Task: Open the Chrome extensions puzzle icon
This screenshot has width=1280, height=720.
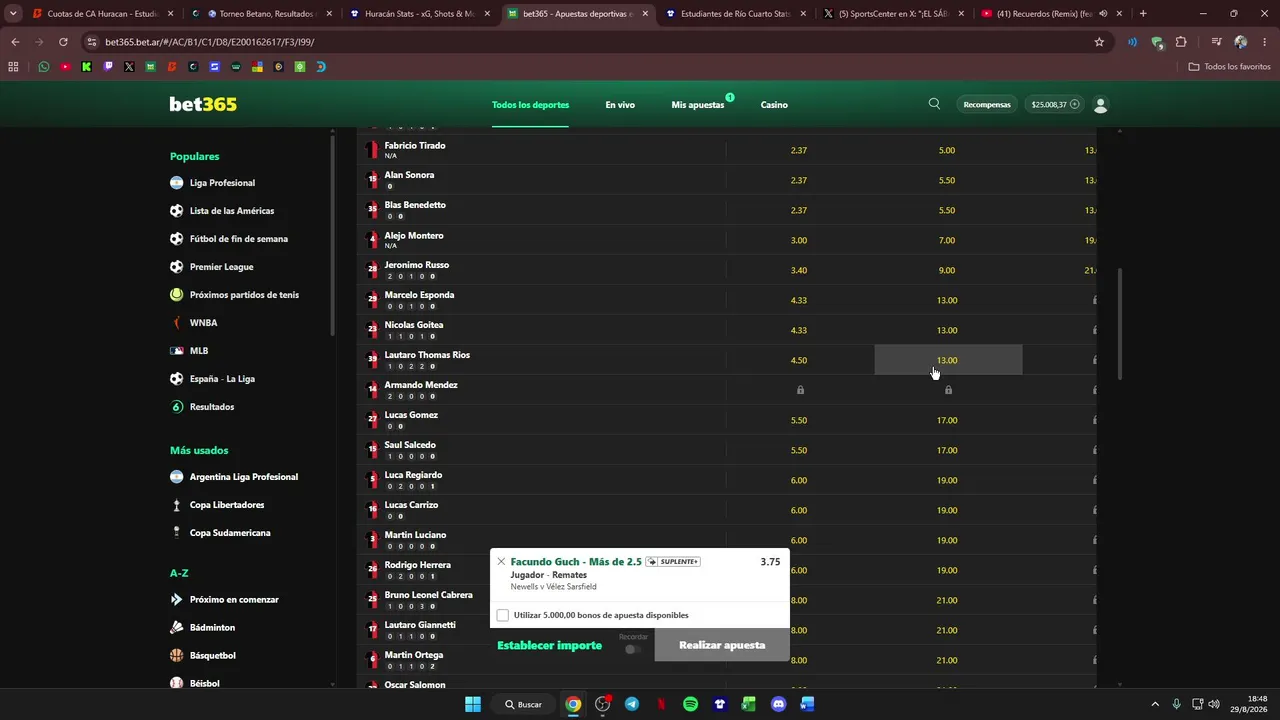Action: (1181, 42)
